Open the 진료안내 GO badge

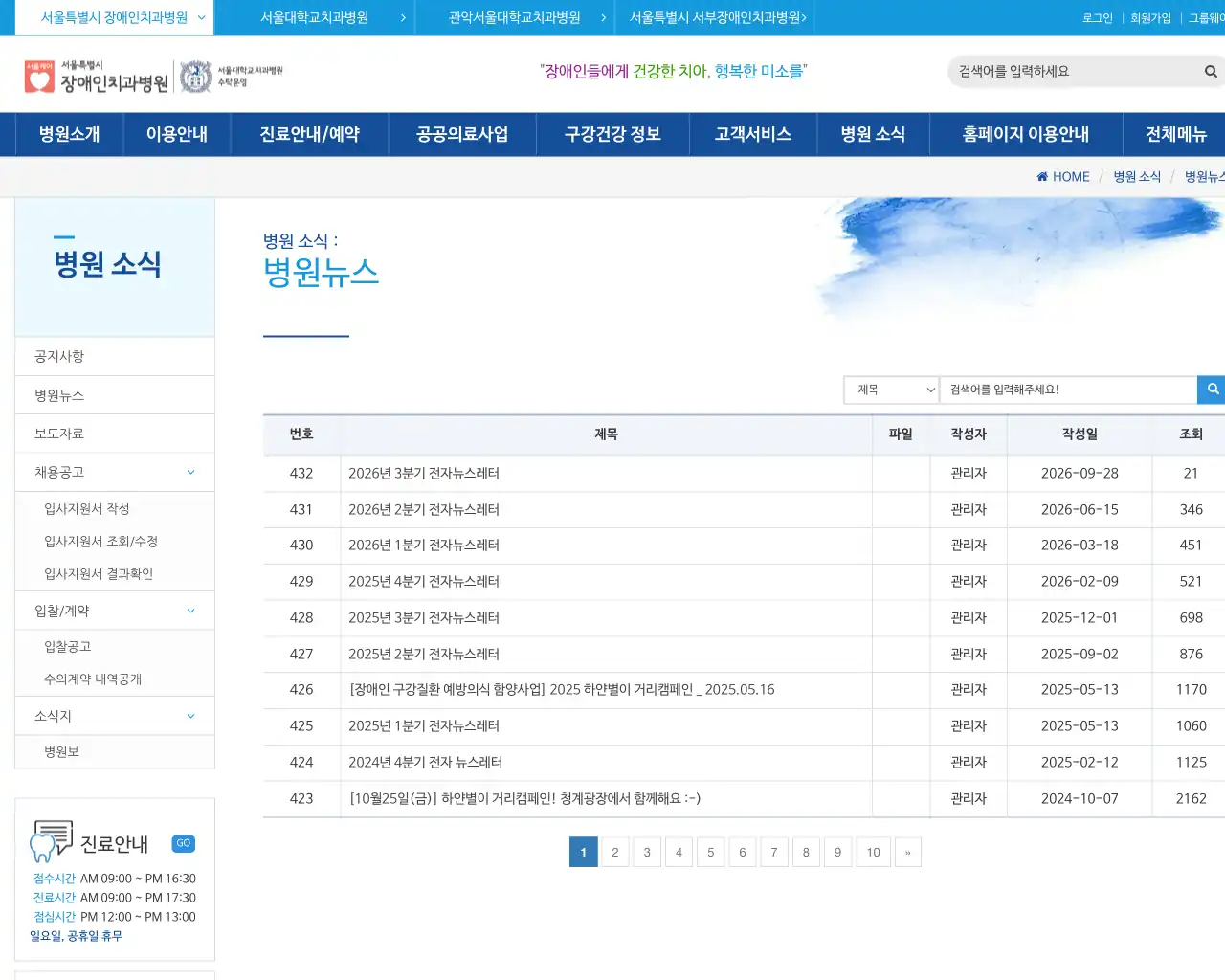point(184,843)
